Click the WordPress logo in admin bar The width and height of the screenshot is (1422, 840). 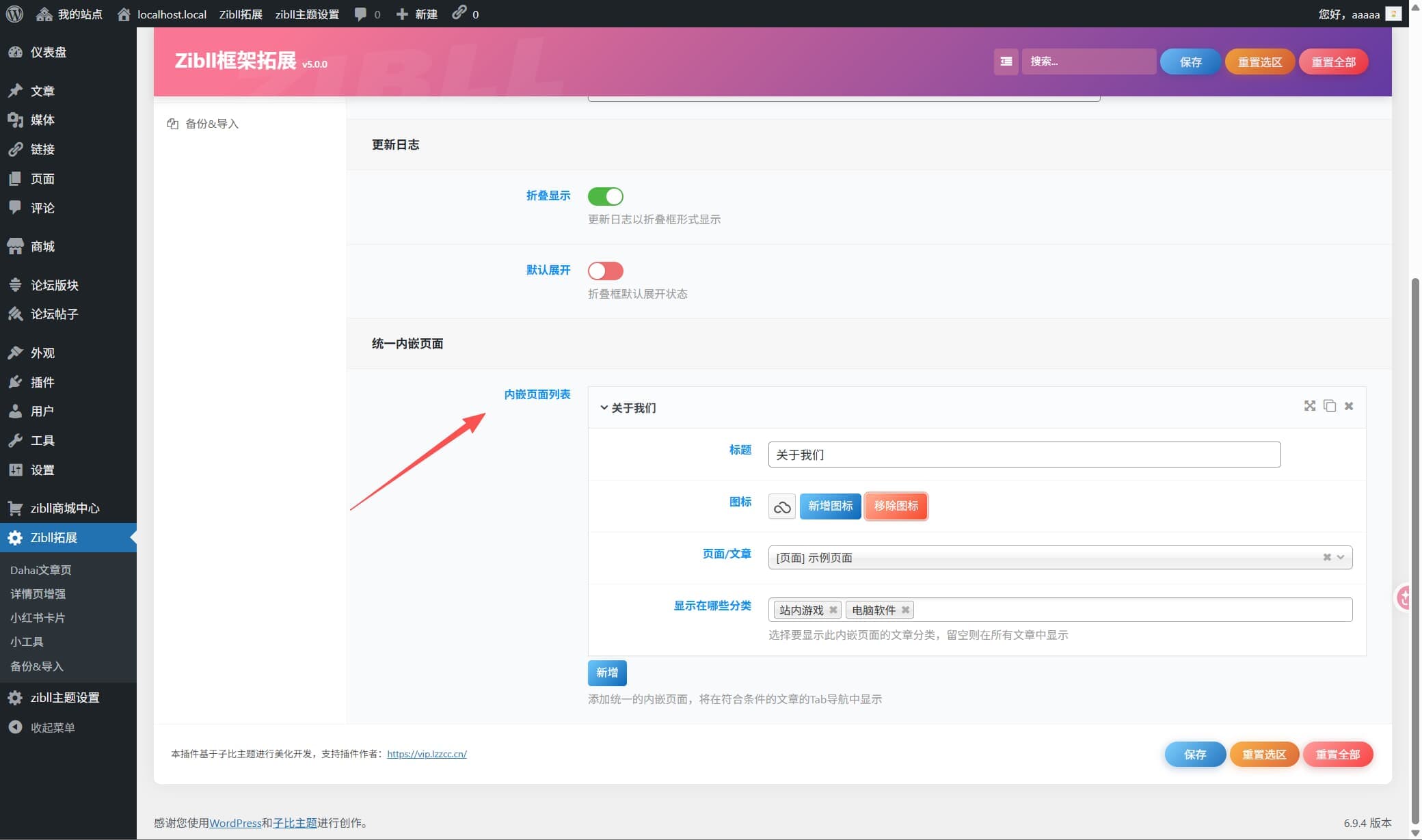click(x=14, y=14)
